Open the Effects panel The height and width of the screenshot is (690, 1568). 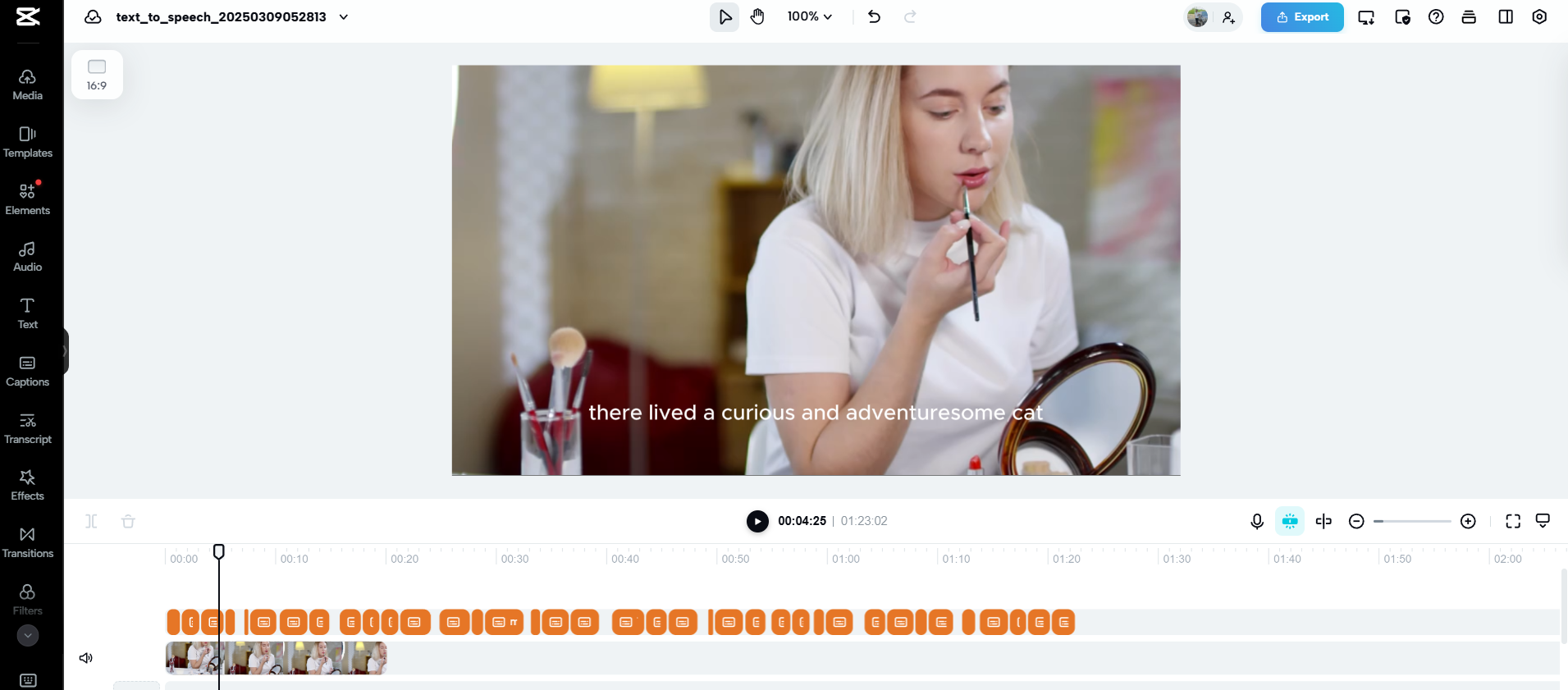(28, 486)
